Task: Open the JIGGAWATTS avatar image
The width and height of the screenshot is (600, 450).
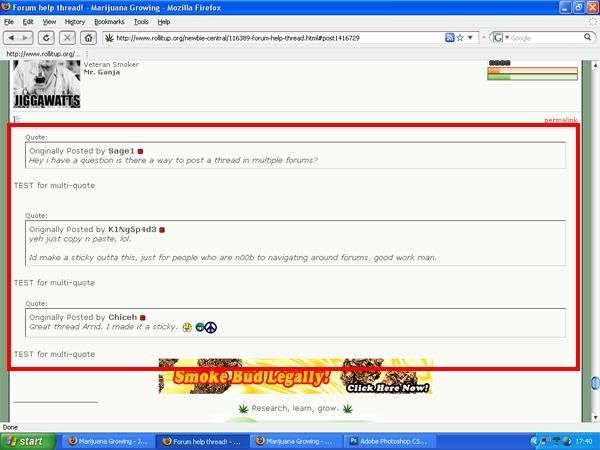Action: pos(47,84)
